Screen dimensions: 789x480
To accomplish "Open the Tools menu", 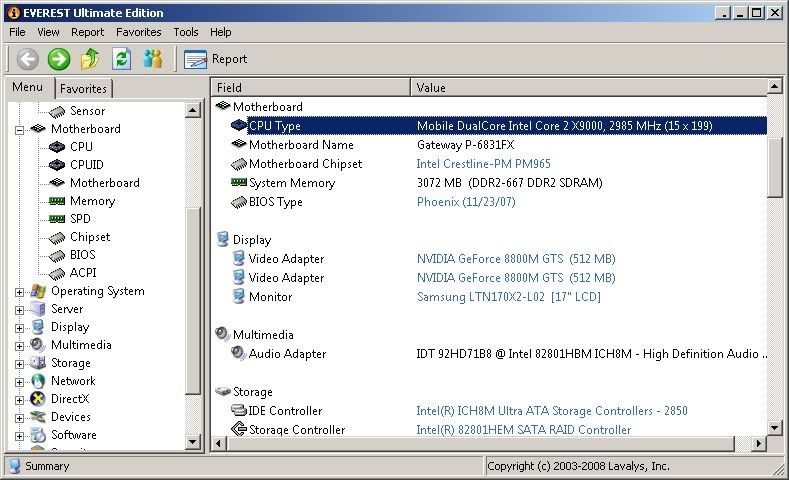I will point(186,32).
